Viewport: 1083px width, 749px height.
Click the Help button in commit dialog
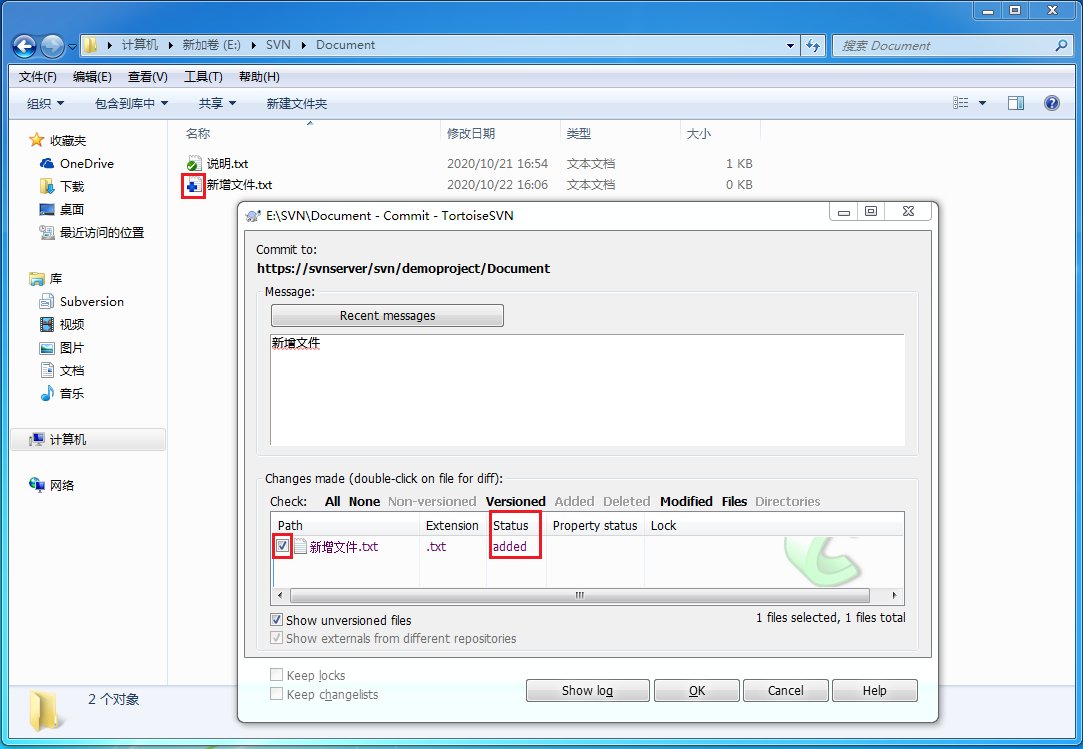874,690
